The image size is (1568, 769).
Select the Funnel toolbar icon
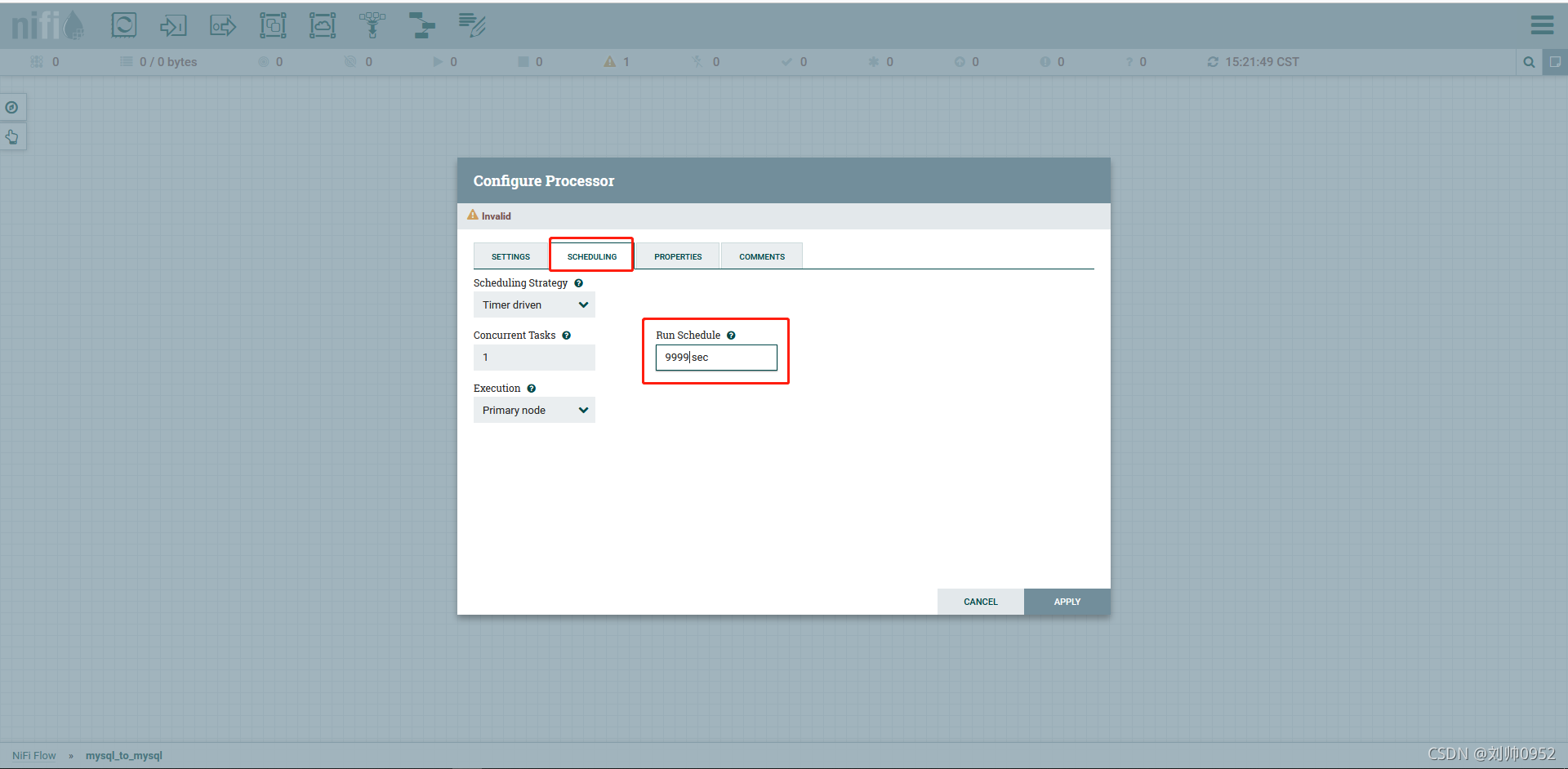(x=372, y=25)
